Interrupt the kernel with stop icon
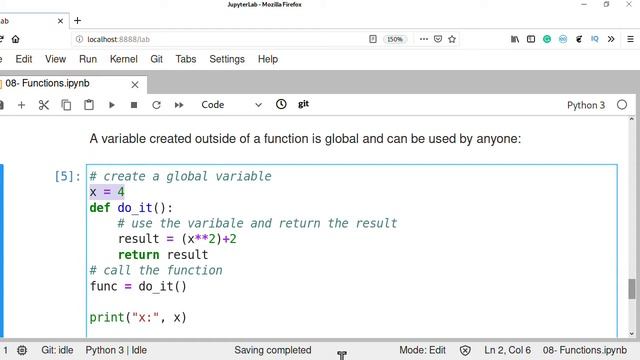The width and height of the screenshot is (640, 360). pyautogui.click(x=134, y=105)
